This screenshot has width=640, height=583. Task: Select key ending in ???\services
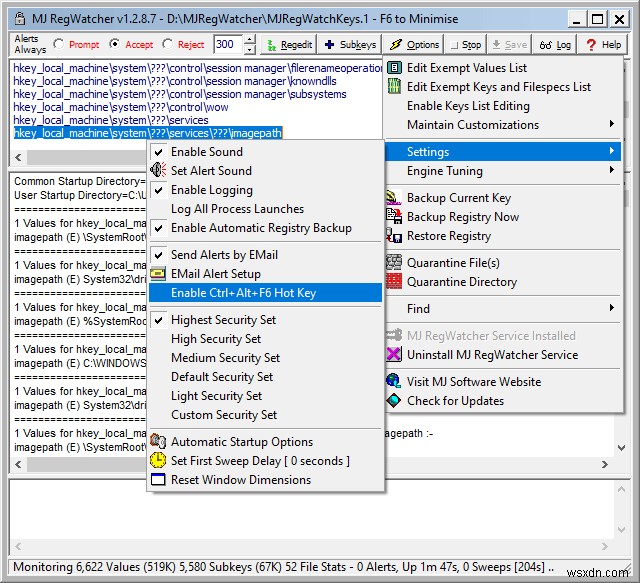coord(111,120)
